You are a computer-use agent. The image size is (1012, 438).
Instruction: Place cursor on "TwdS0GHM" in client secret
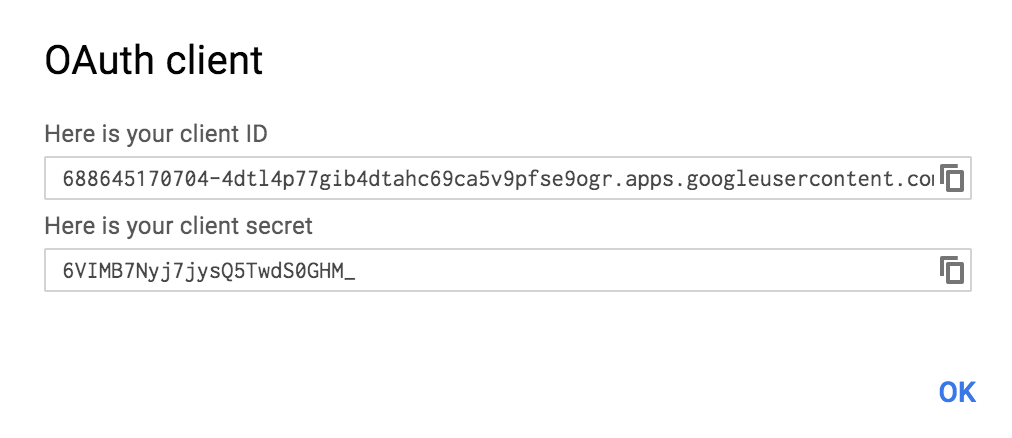pyautogui.click(x=295, y=270)
